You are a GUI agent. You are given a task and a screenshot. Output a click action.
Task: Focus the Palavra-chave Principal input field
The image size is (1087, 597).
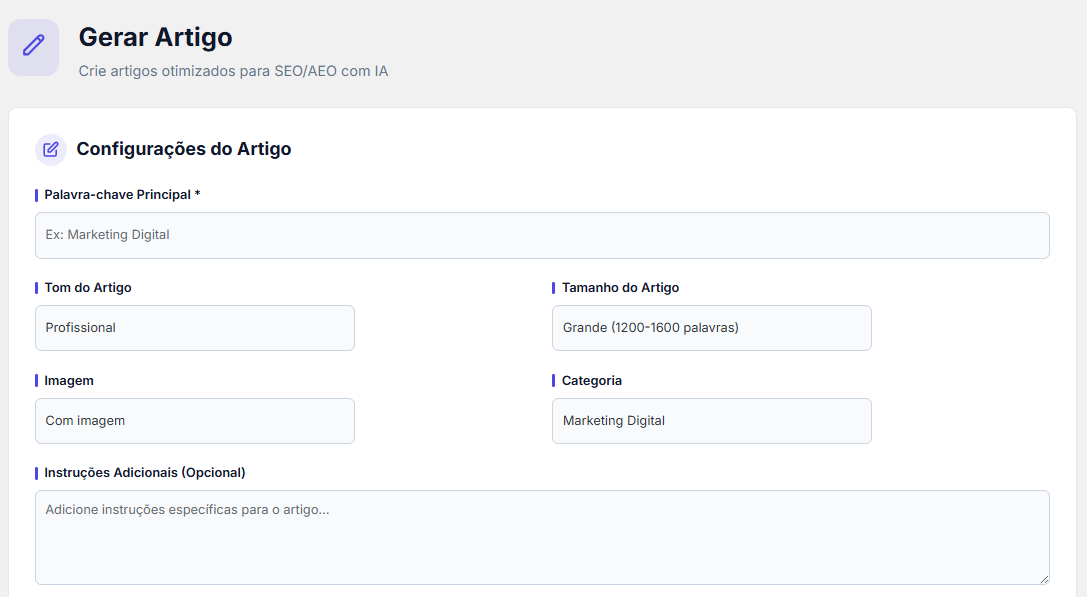(x=542, y=235)
